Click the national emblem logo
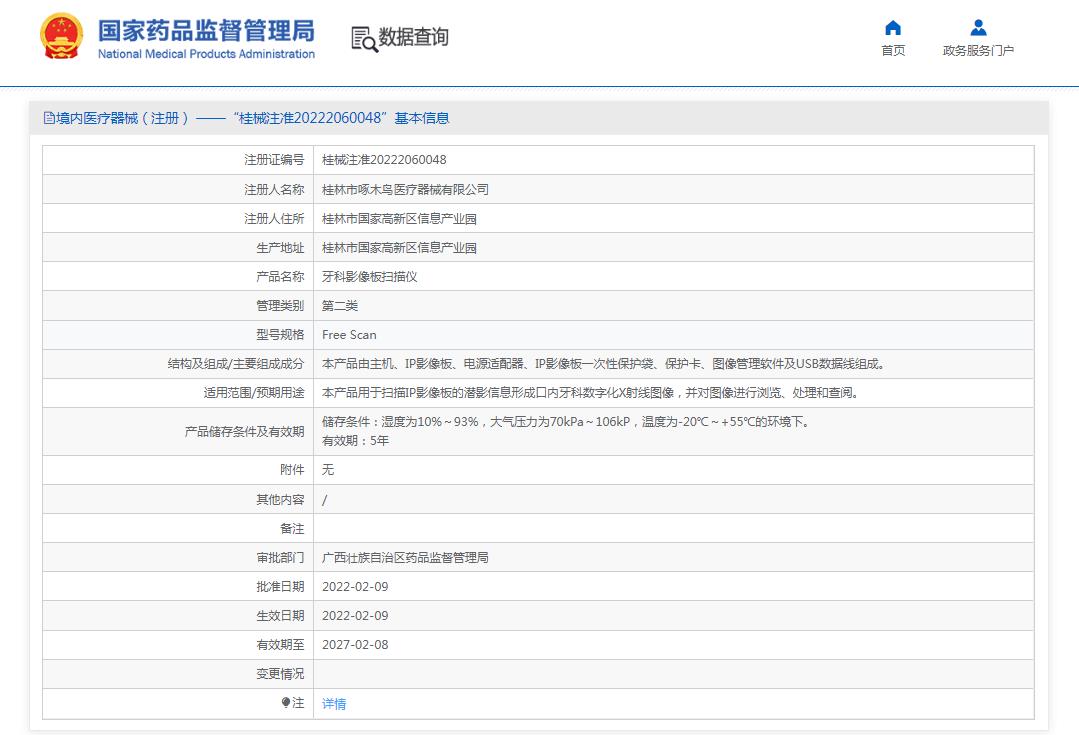The image size is (1079, 735). [61, 36]
